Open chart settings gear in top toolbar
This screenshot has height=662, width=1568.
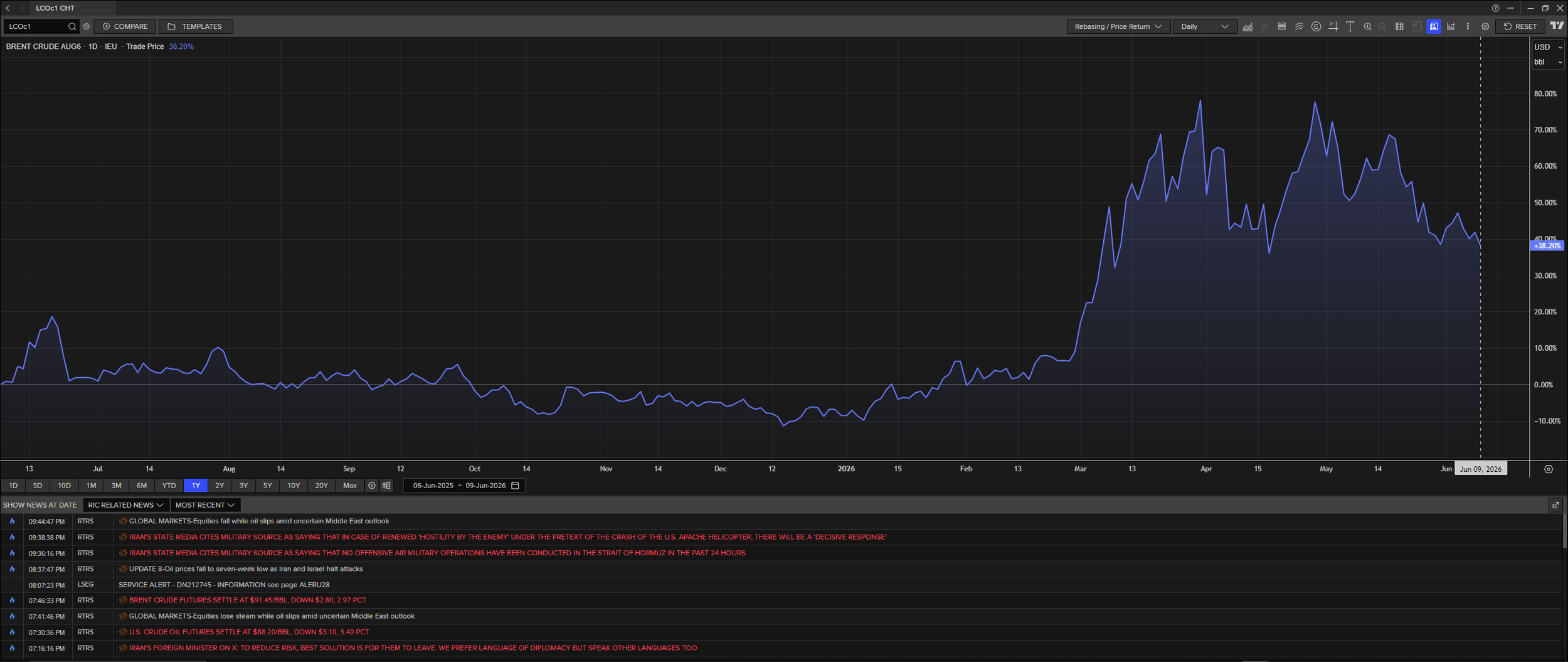tap(1485, 26)
